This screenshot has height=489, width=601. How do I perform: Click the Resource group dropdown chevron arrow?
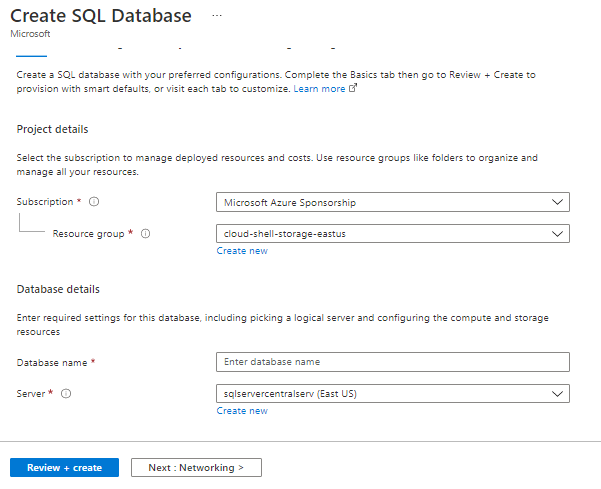557,234
